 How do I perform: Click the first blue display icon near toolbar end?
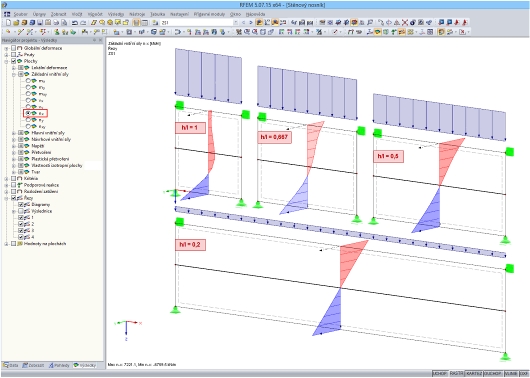441,23
